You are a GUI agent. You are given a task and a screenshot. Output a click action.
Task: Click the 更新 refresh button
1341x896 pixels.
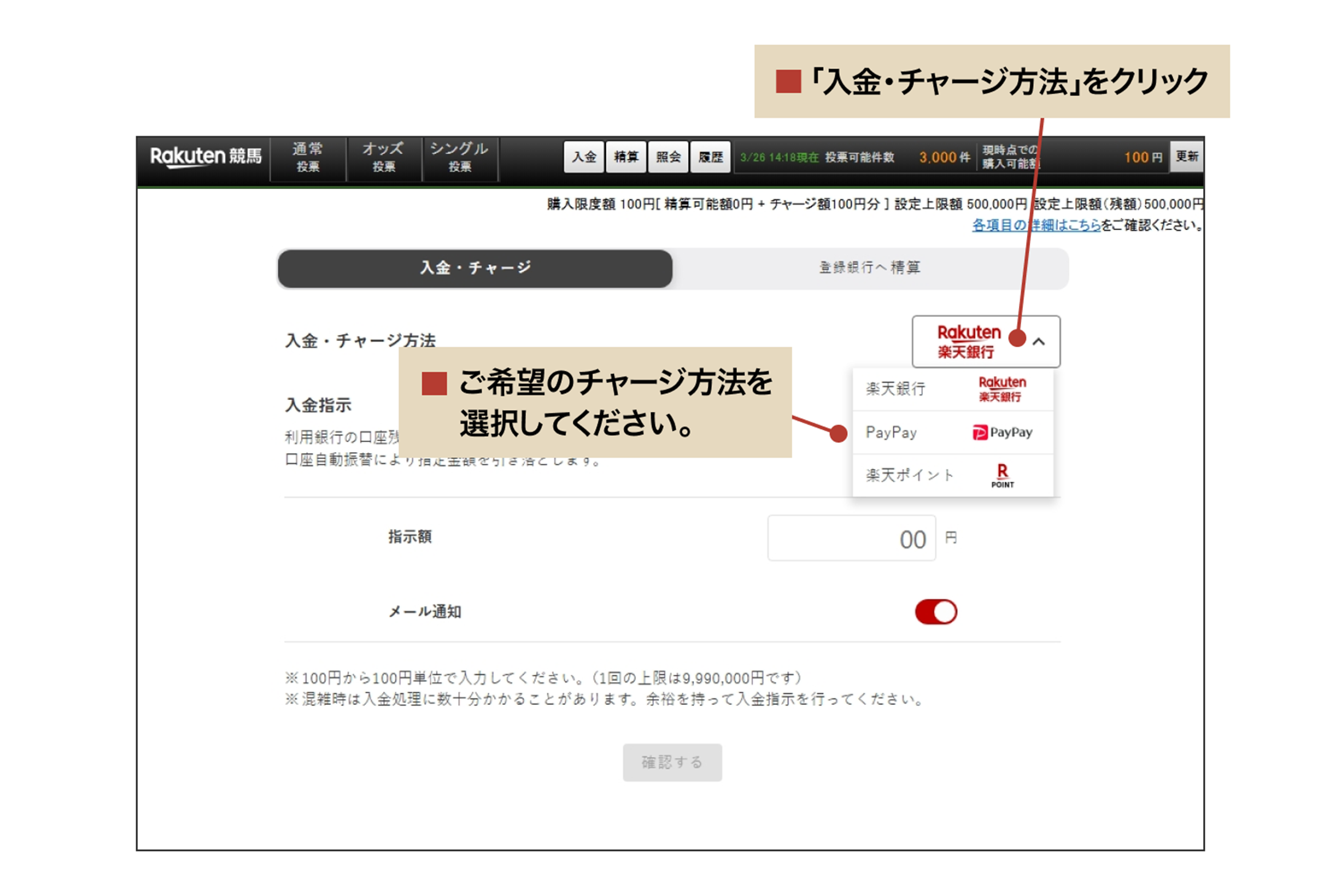point(1187,156)
